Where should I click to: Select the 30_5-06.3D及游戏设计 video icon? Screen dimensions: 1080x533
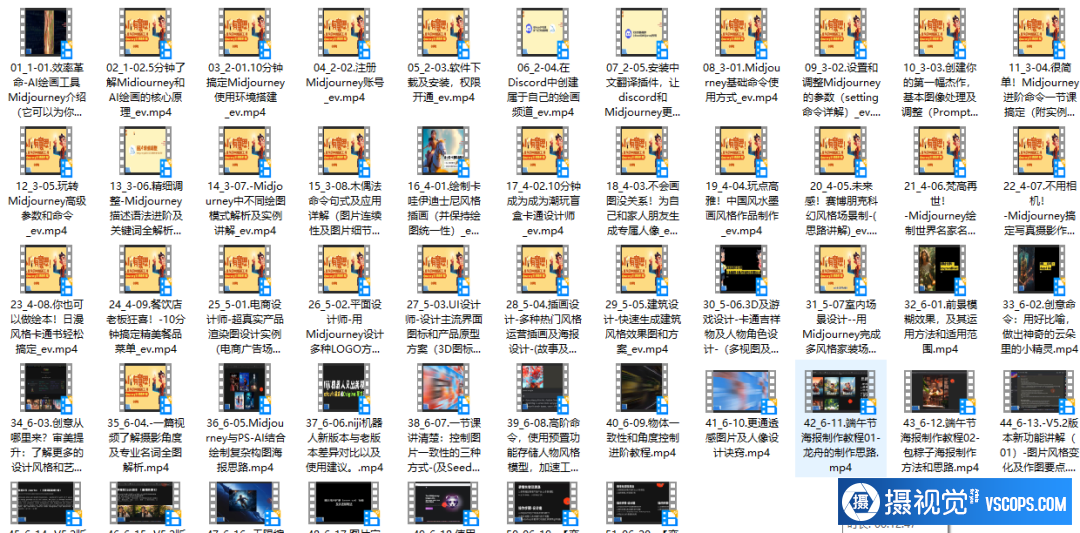click(x=742, y=269)
